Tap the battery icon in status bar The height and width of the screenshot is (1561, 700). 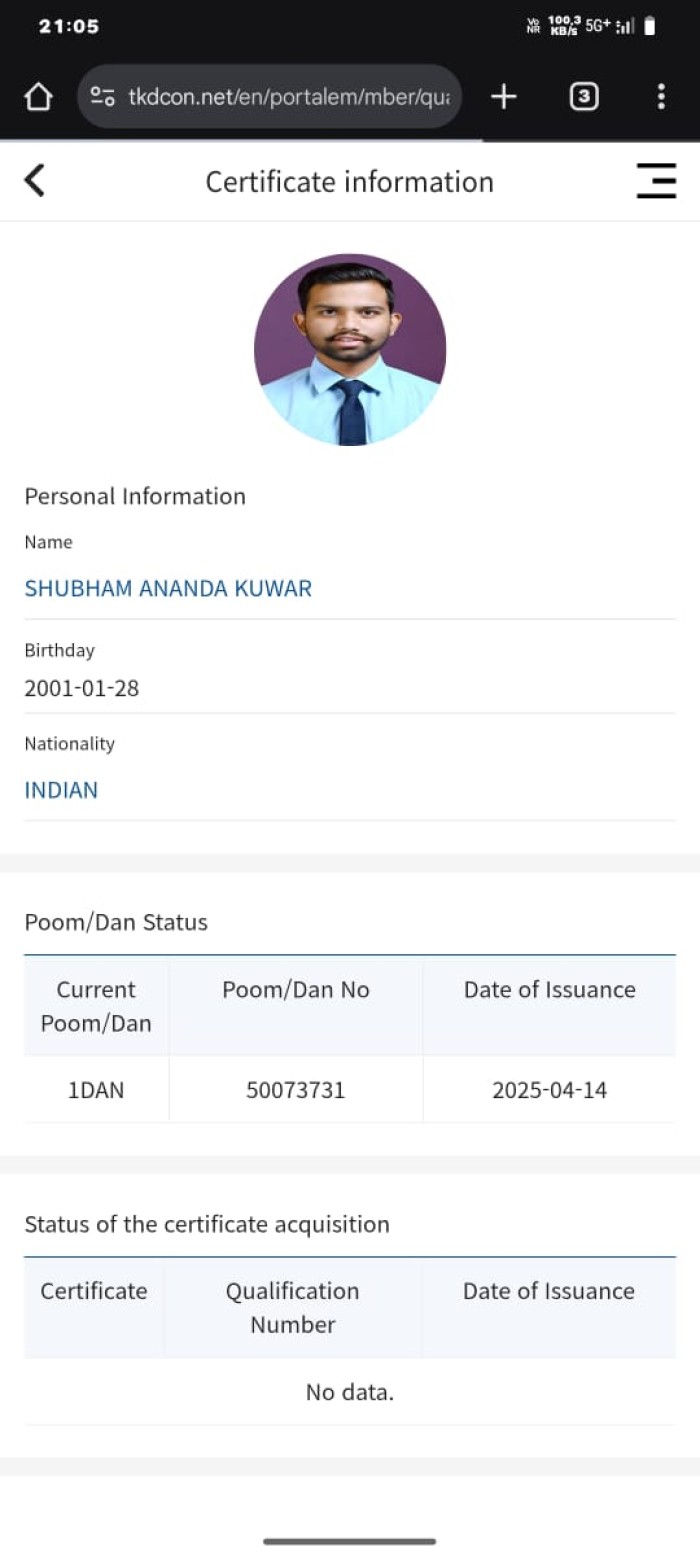coord(650,27)
